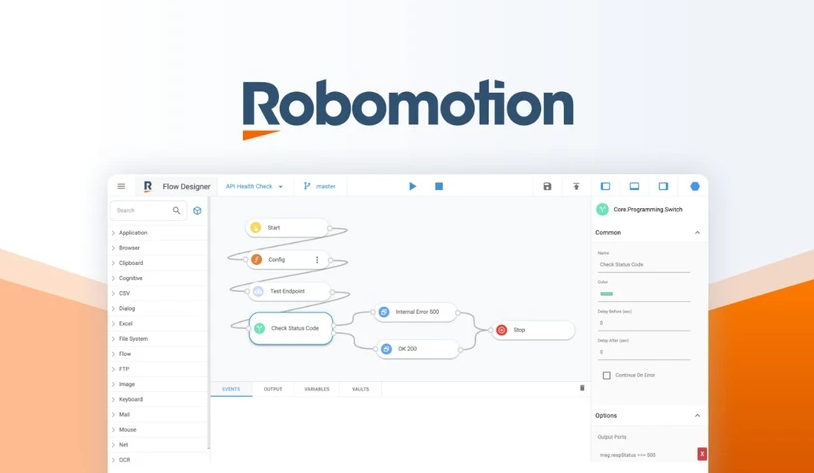The image size is (814, 473).
Task: Expand the Application category
Action: click(158, 233)
